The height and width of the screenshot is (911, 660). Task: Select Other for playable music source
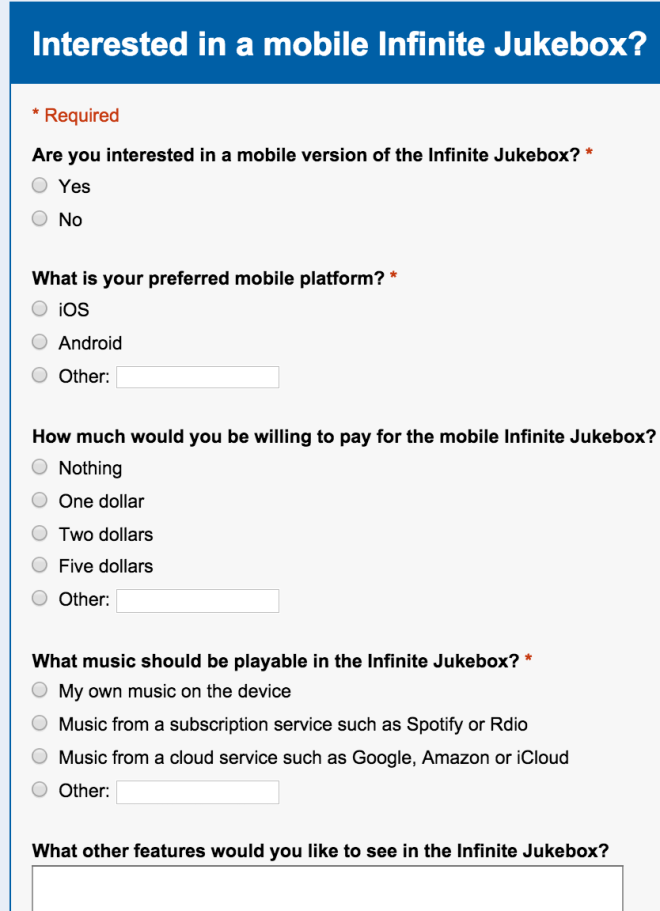point(38,789)
